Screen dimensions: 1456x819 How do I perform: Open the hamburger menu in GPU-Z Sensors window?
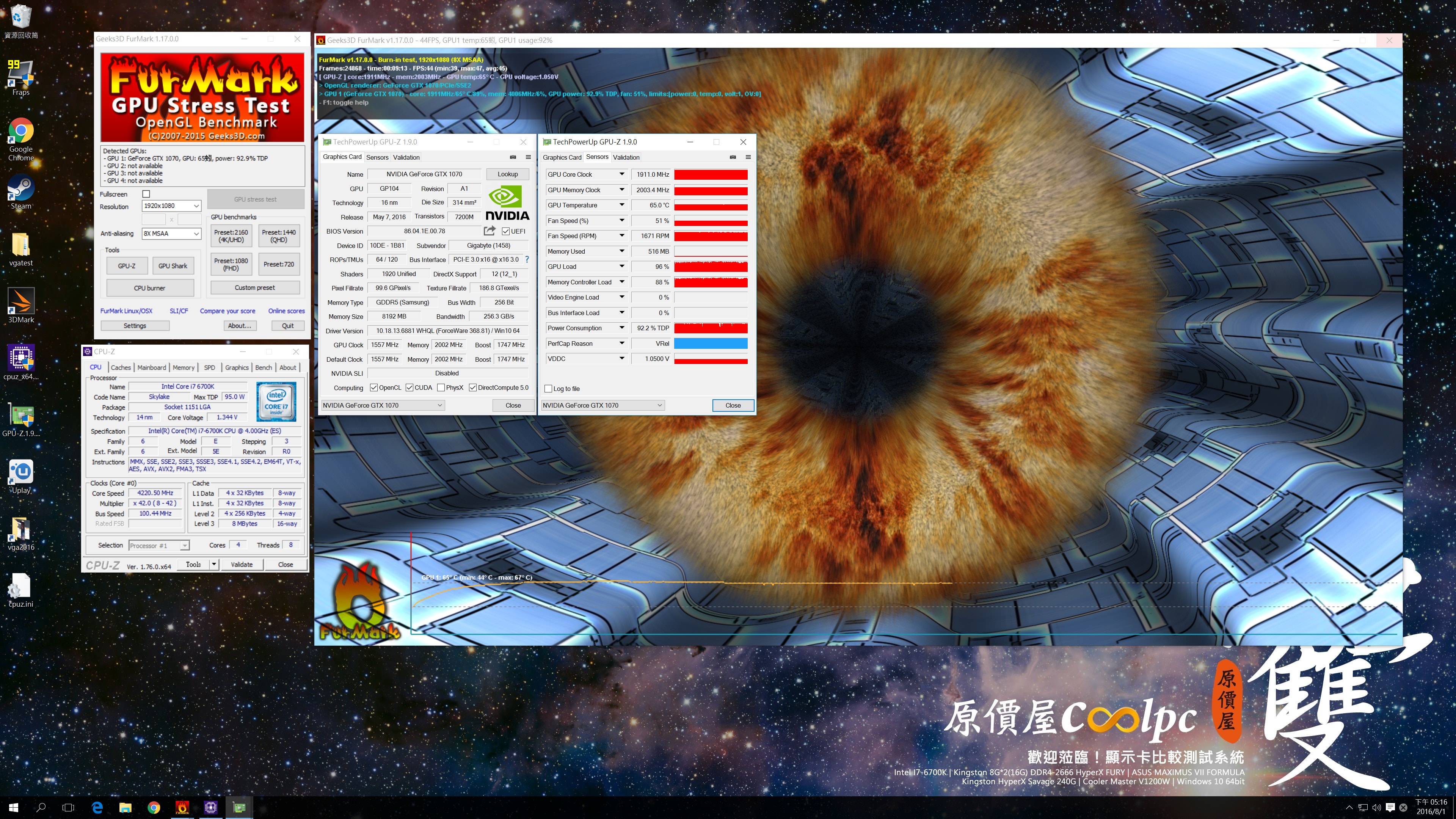pyautogui.click(x=748, y=157)
